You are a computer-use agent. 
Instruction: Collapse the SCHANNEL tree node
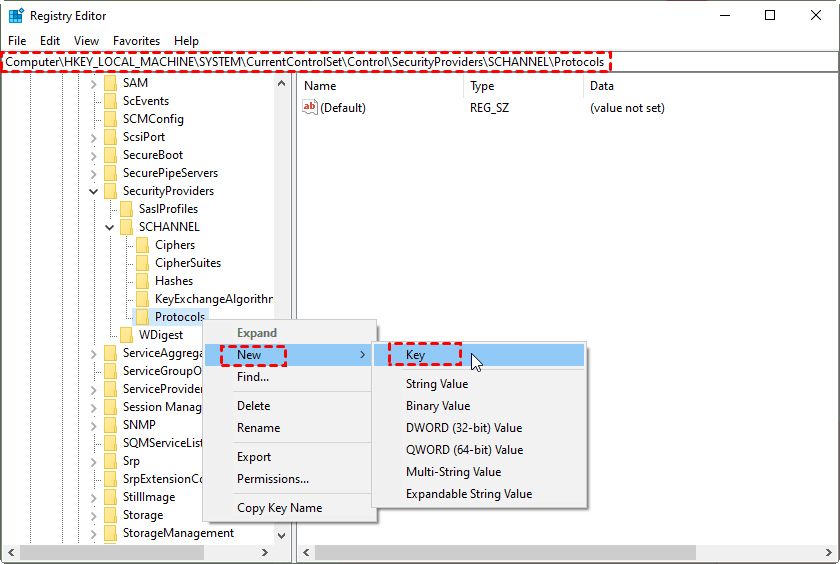tap(110, 227)
